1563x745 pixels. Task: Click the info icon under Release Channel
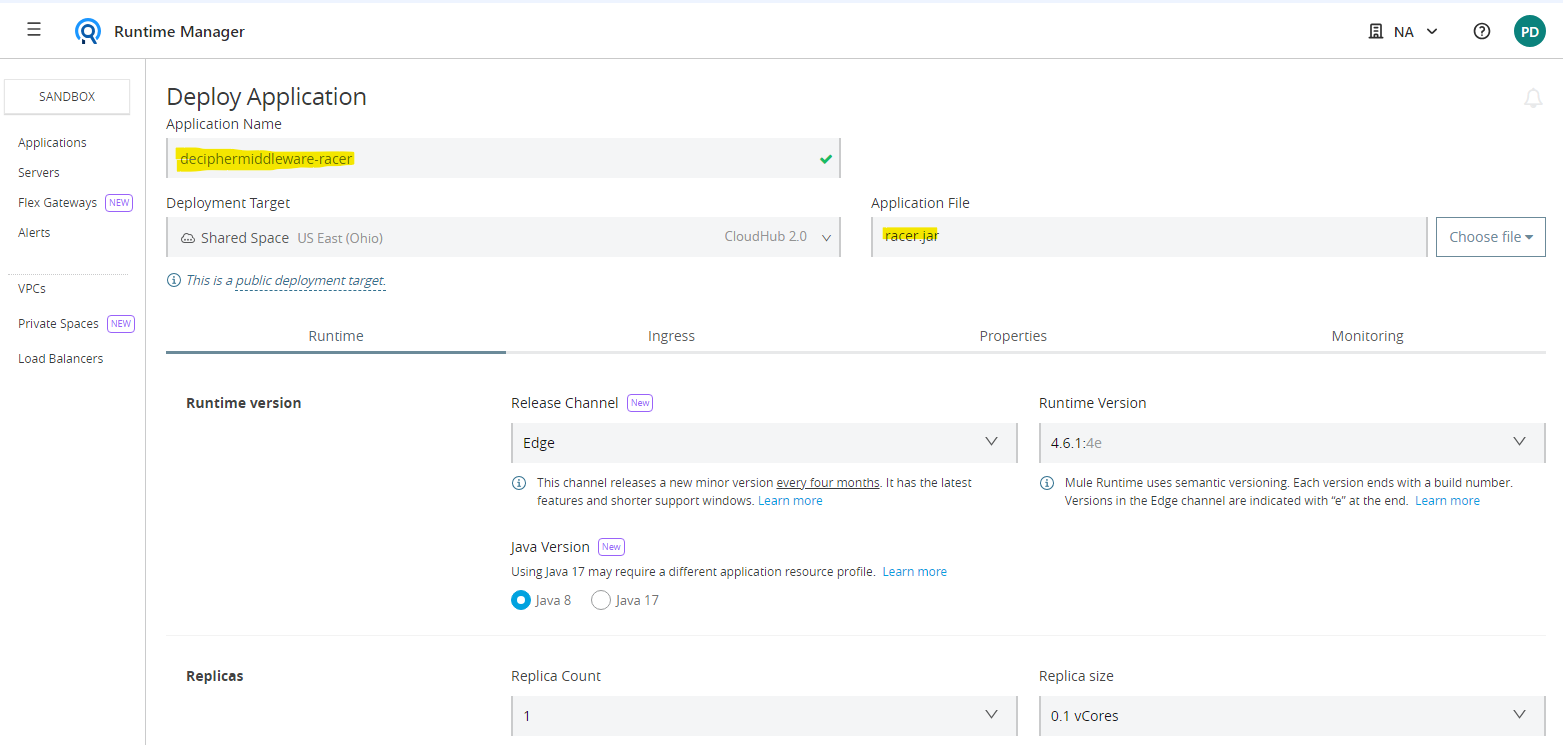[x=519, y=483]
